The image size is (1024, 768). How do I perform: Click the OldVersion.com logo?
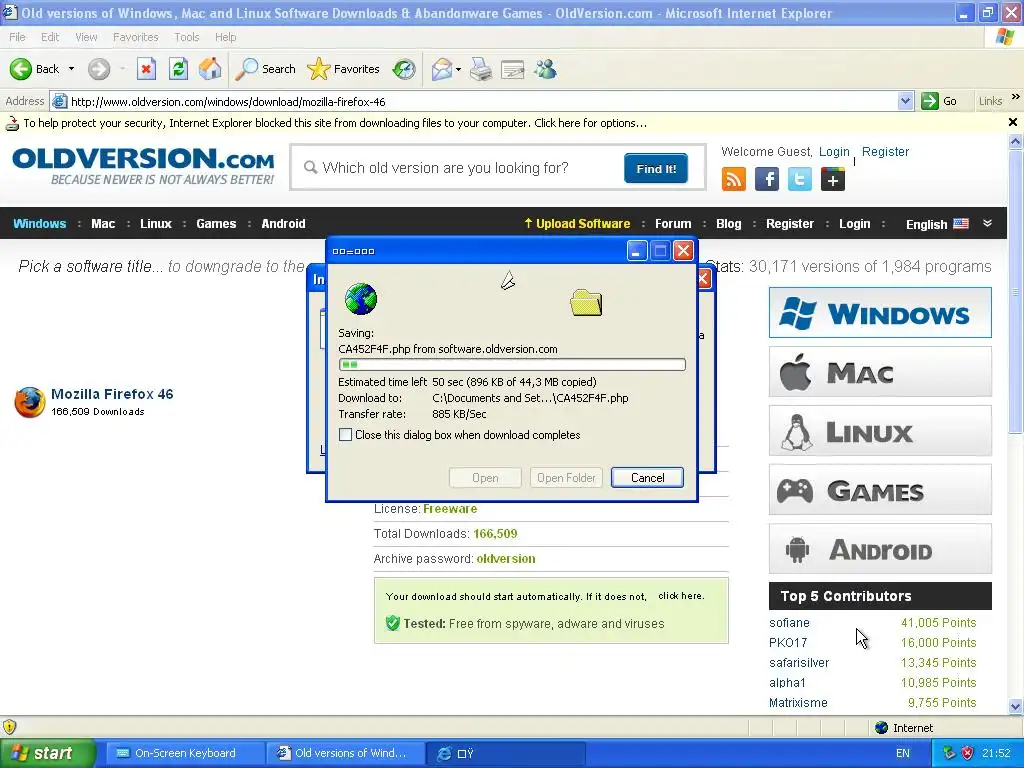[143, 166]
